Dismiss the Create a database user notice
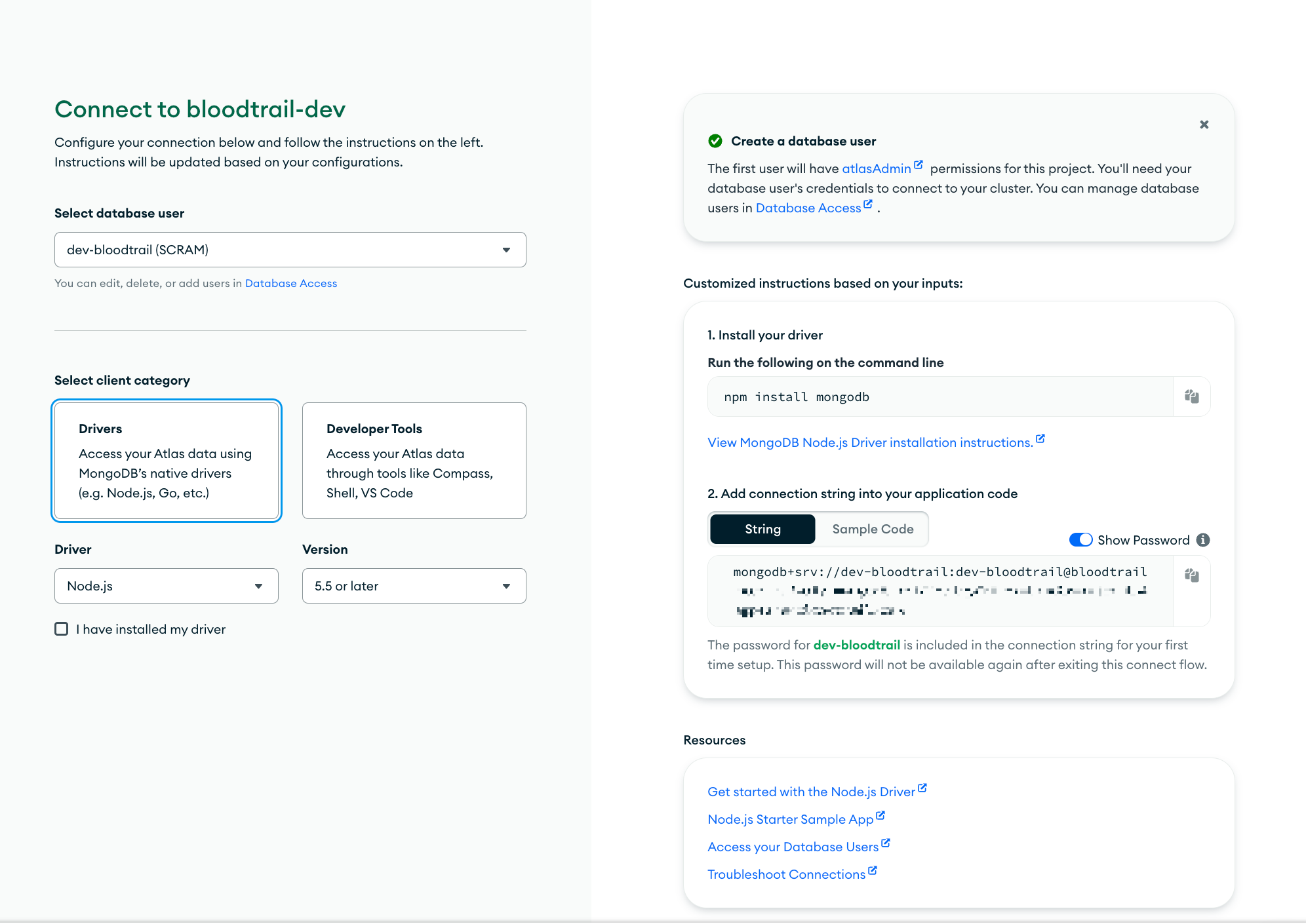1306x924 pixels. [x=1204, y=125]
